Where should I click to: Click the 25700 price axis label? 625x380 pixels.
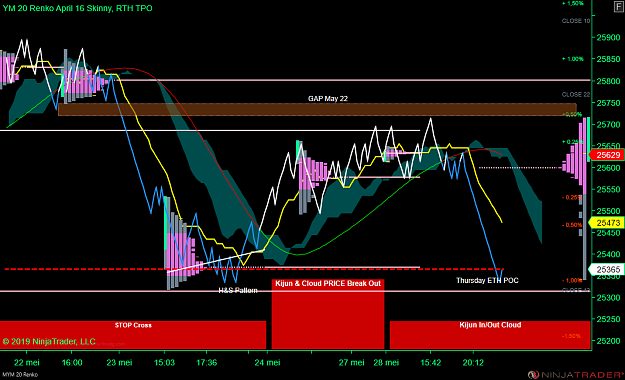(x=608, y=125)
